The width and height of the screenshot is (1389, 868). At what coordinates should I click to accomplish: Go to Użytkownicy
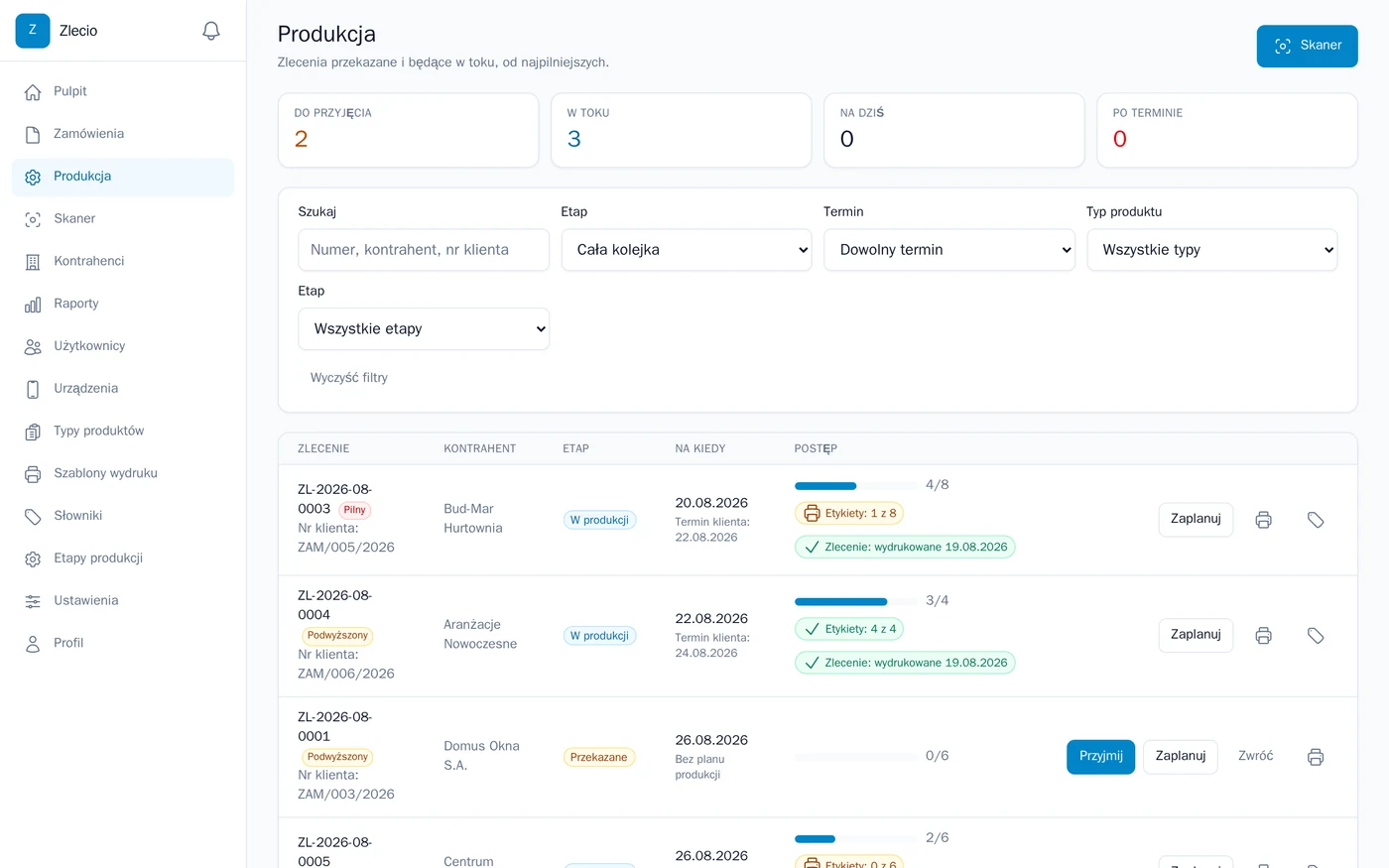[x=123, y=346]
